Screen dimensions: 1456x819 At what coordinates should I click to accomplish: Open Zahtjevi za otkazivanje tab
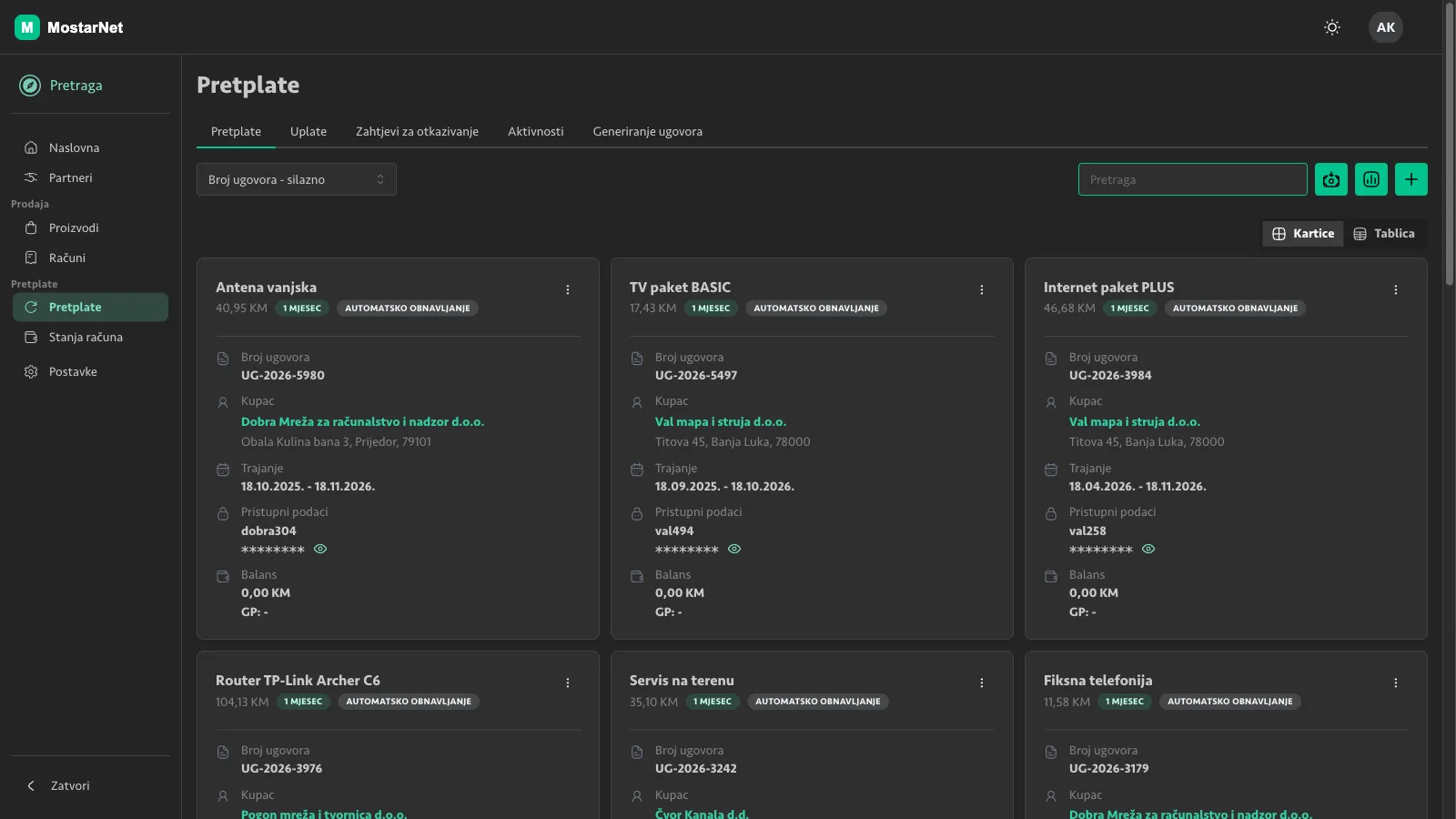(x=417, y=132)
